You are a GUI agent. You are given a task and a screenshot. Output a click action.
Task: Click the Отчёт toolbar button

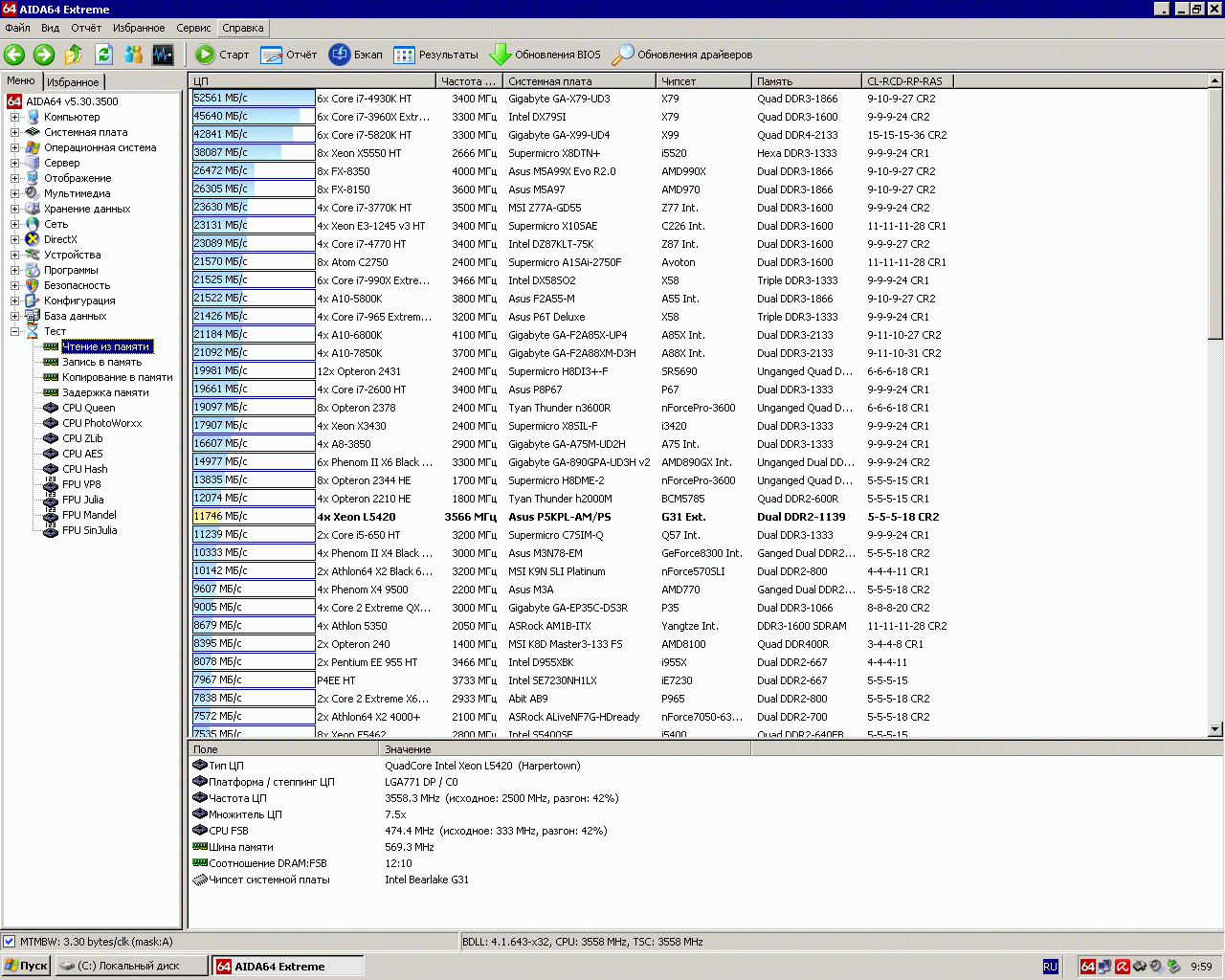[x=289, y=55]
